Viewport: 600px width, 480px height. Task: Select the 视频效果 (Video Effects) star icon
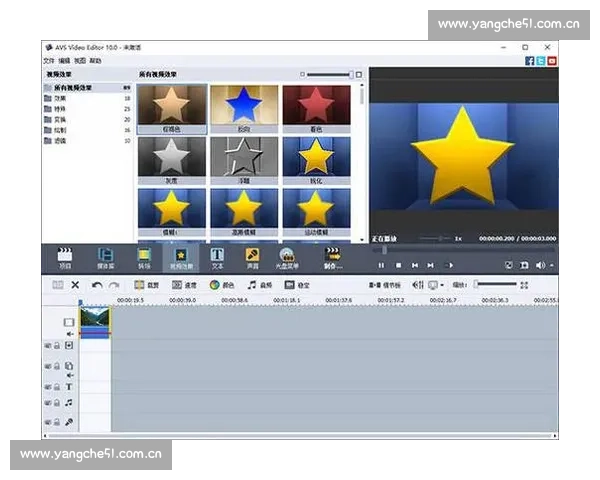(x=181, y=256)
